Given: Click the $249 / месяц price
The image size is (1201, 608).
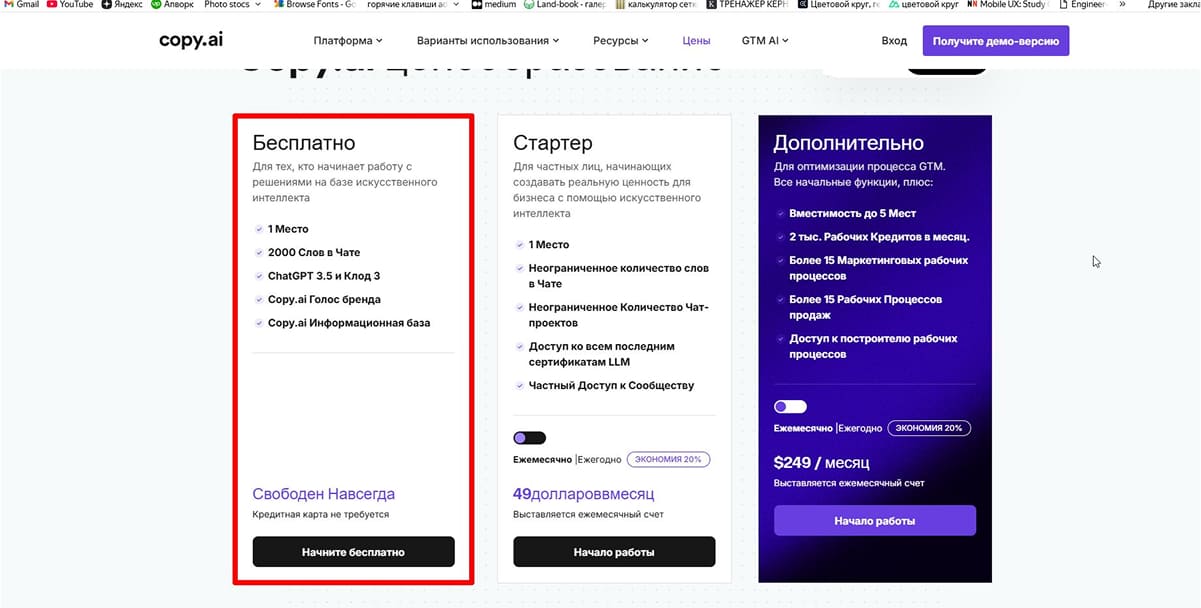Looking at the screenshot, I should [x=822, y=463].
